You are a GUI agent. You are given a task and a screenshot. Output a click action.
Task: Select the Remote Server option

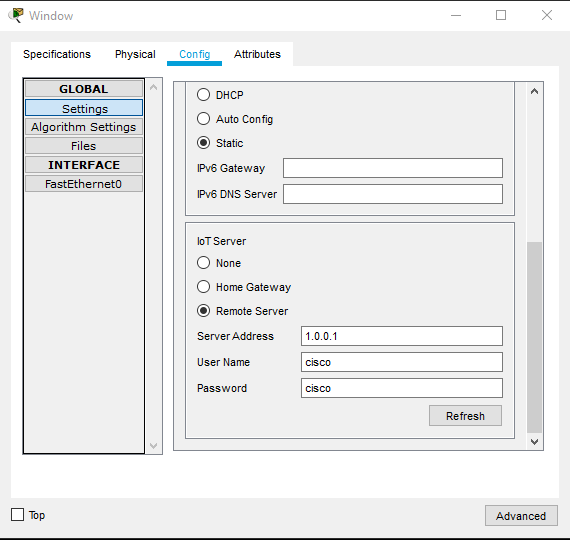click(x=204, y=311)
